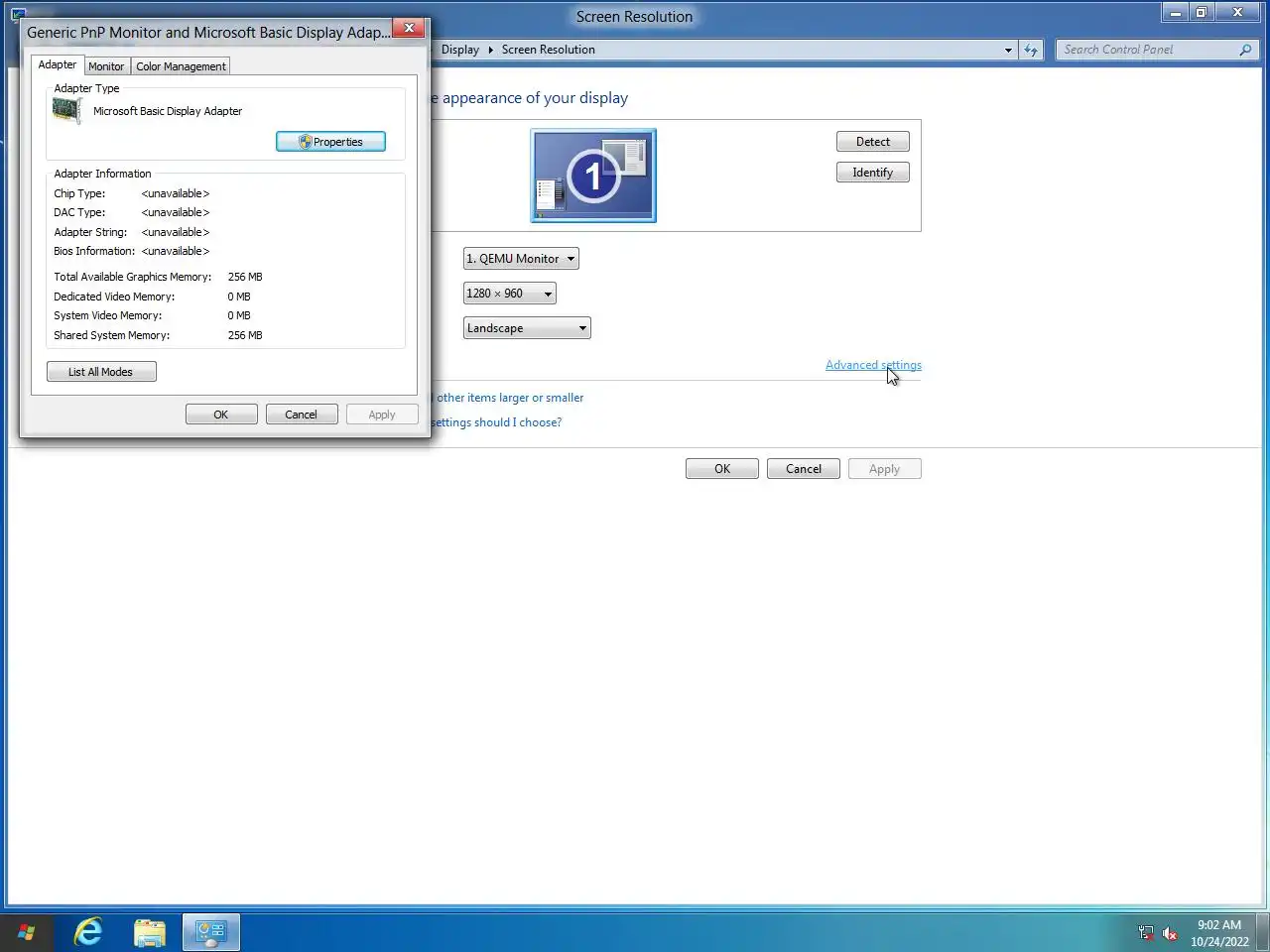Minimize the Screen Resolution window
1270x952 pixels.
(x=1176, y=13)
